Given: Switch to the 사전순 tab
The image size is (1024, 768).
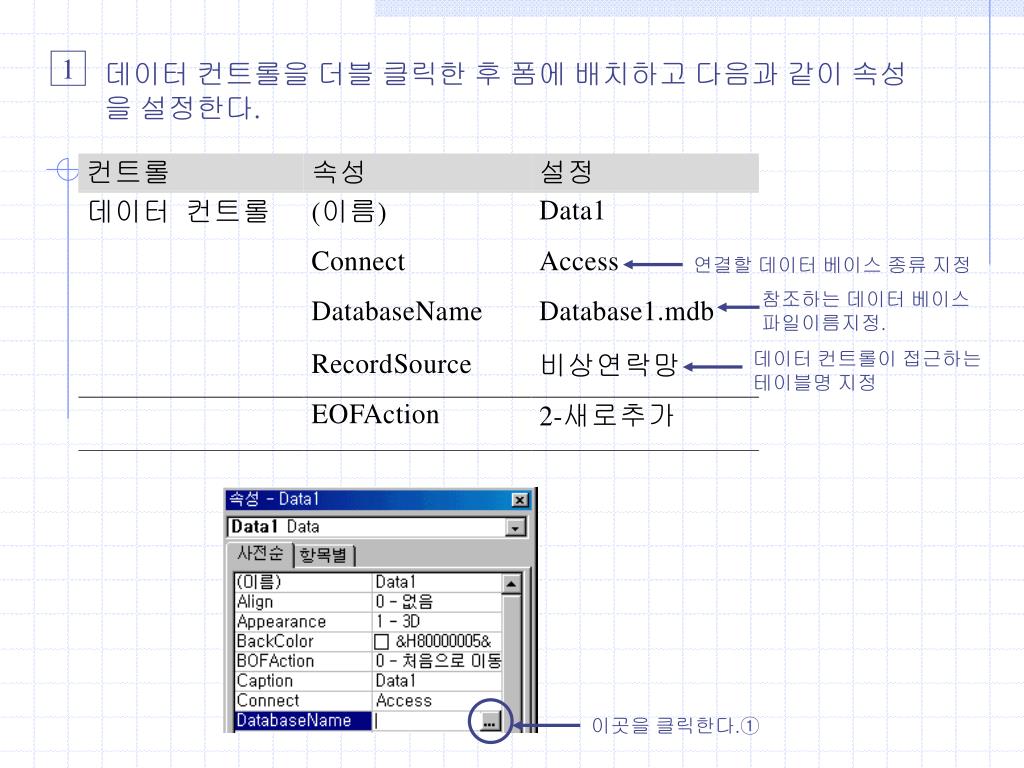Looking at the screenshot, I should pos(260,554).
